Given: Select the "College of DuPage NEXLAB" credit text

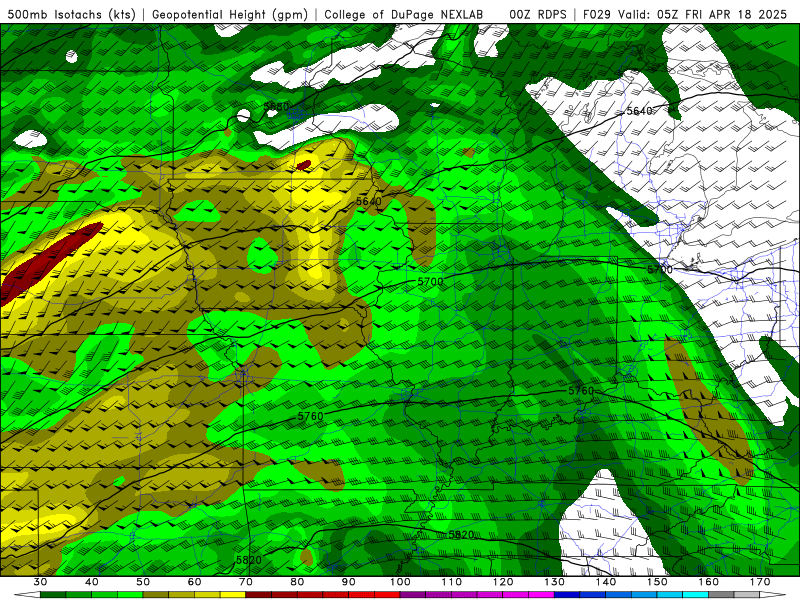Looking at the screenshot, I should (x=404, y=14).
